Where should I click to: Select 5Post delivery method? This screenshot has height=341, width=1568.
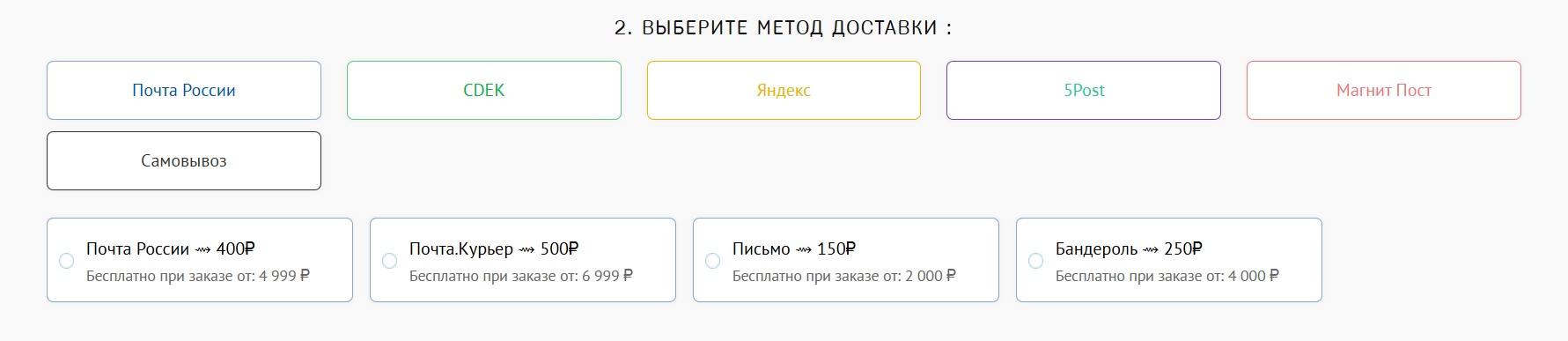[x=1084, y=90]
